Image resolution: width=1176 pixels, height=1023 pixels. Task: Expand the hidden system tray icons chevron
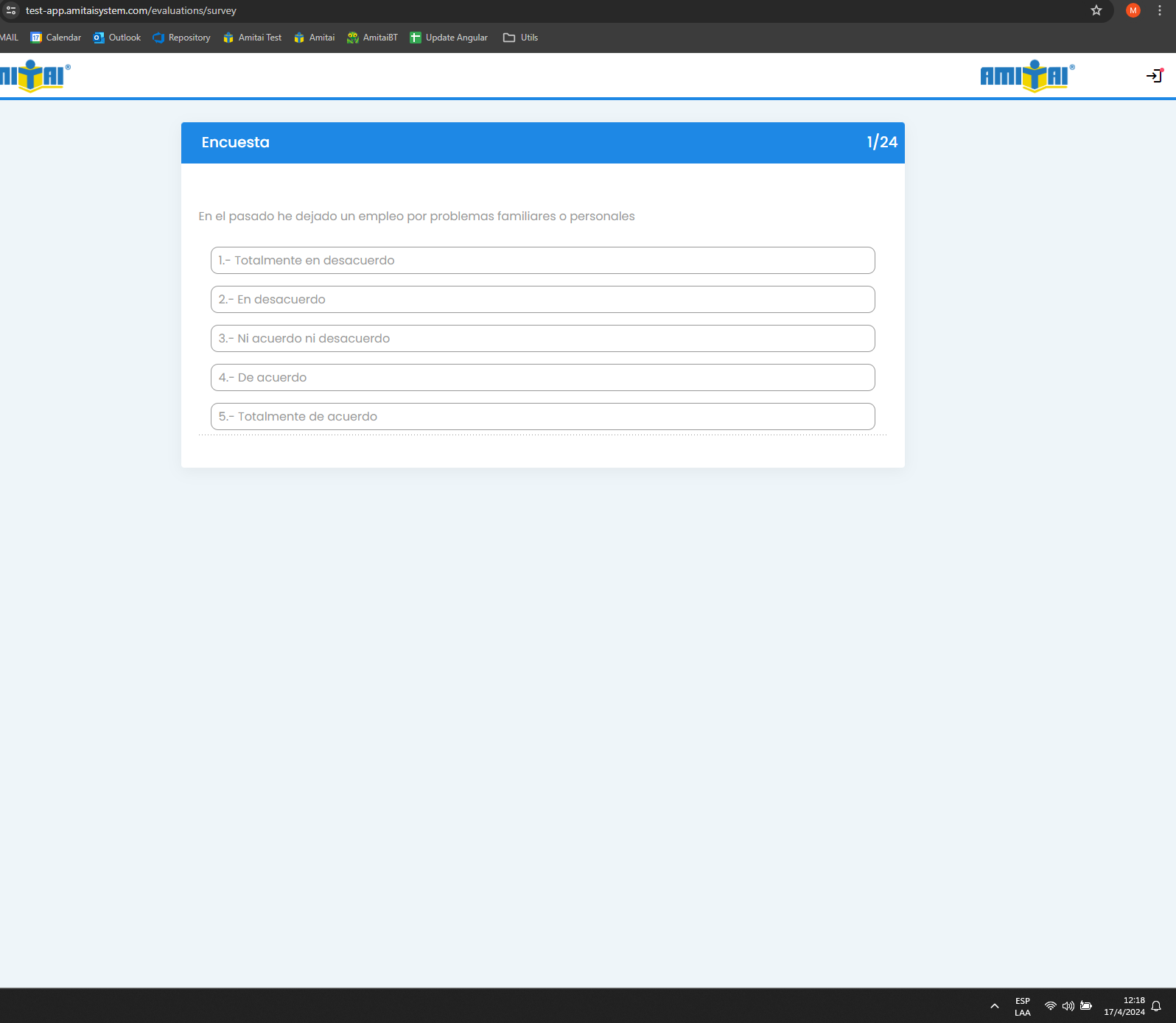pyautogui.click(x=995, y=1006)
